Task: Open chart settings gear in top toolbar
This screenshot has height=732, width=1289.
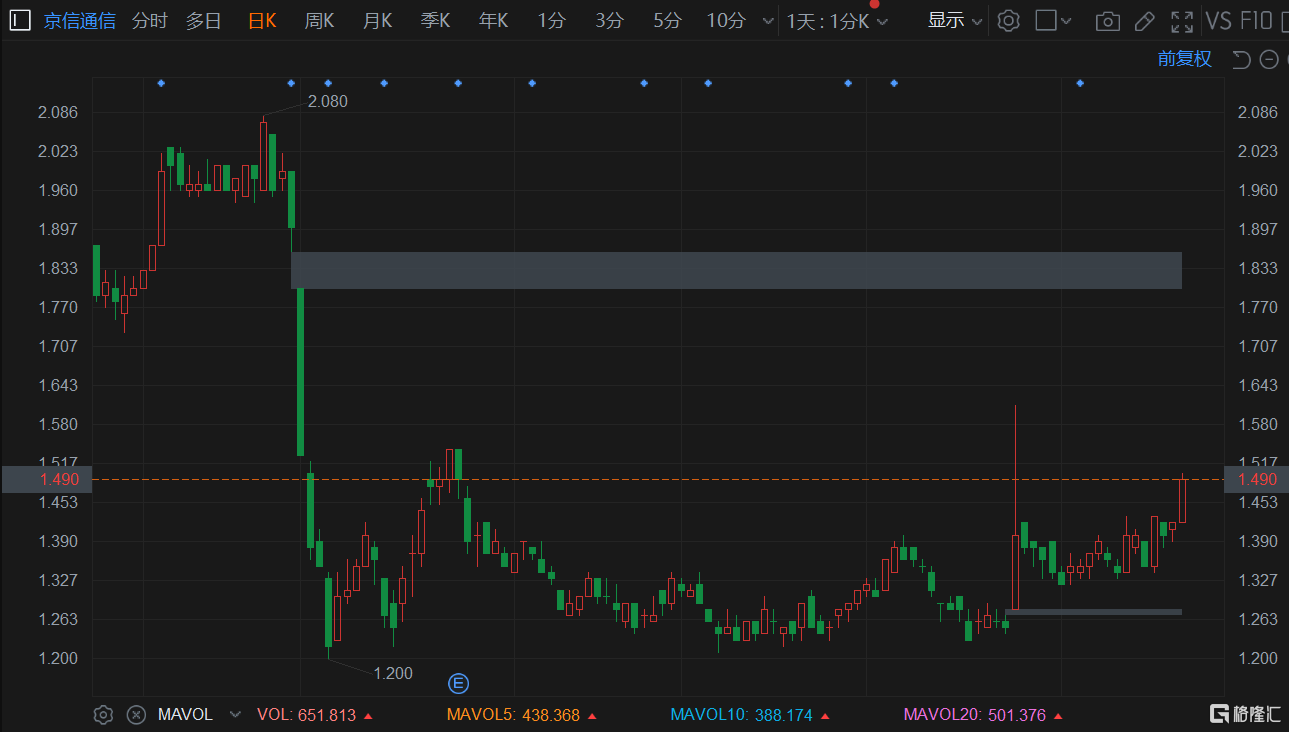Action: click(1008, 20)
